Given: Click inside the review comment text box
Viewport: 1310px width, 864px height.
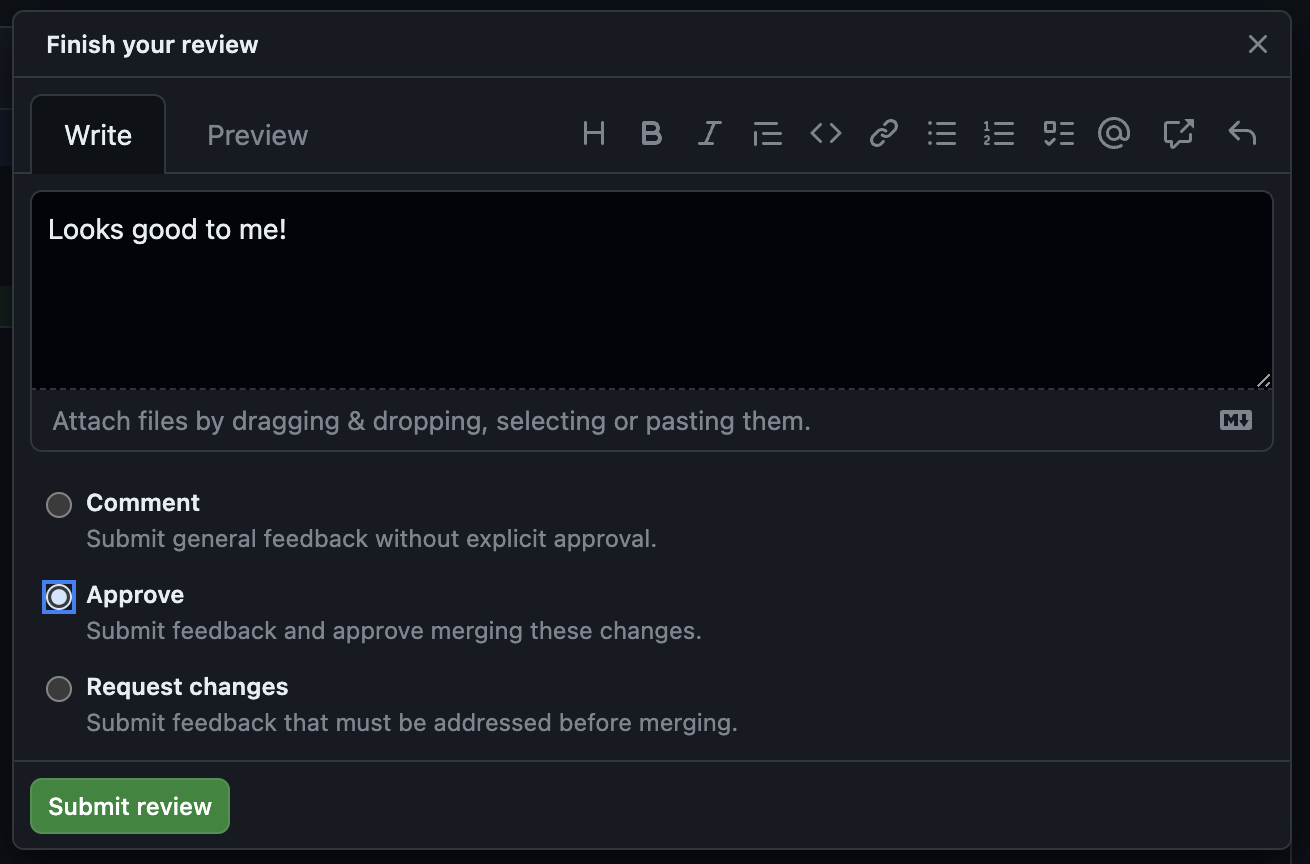Looking at the screenshot, I should [x=652, y=290].
